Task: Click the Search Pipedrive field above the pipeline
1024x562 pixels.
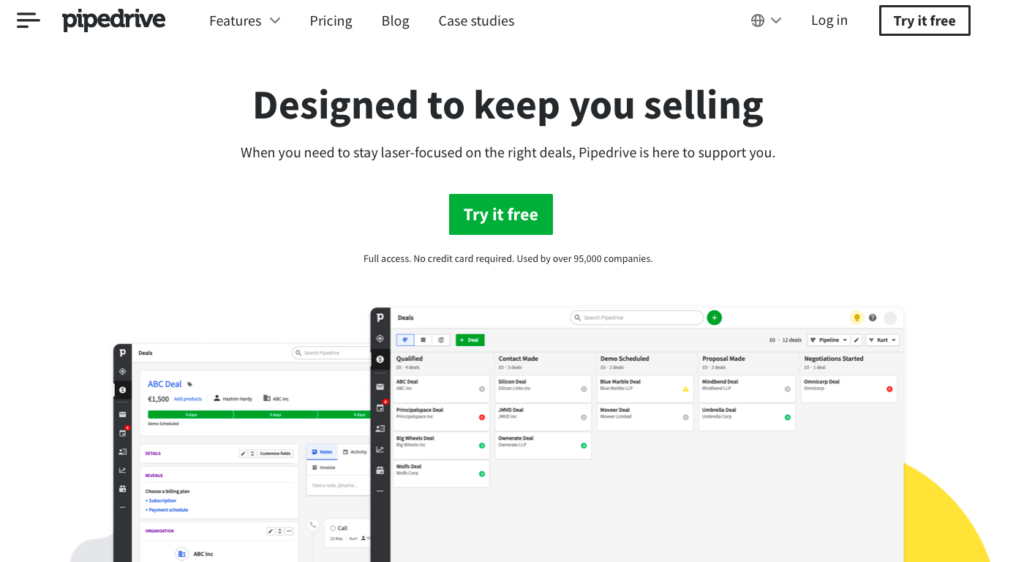Action: point(637,318)
